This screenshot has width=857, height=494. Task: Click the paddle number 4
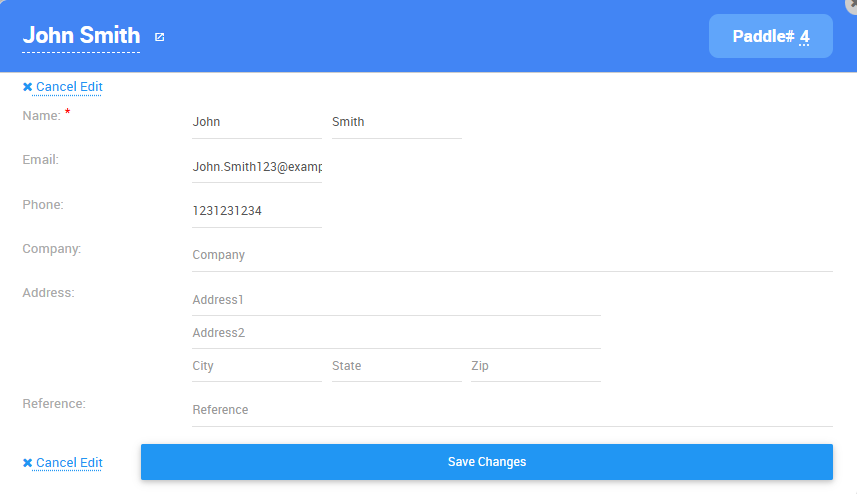point(804,36)
